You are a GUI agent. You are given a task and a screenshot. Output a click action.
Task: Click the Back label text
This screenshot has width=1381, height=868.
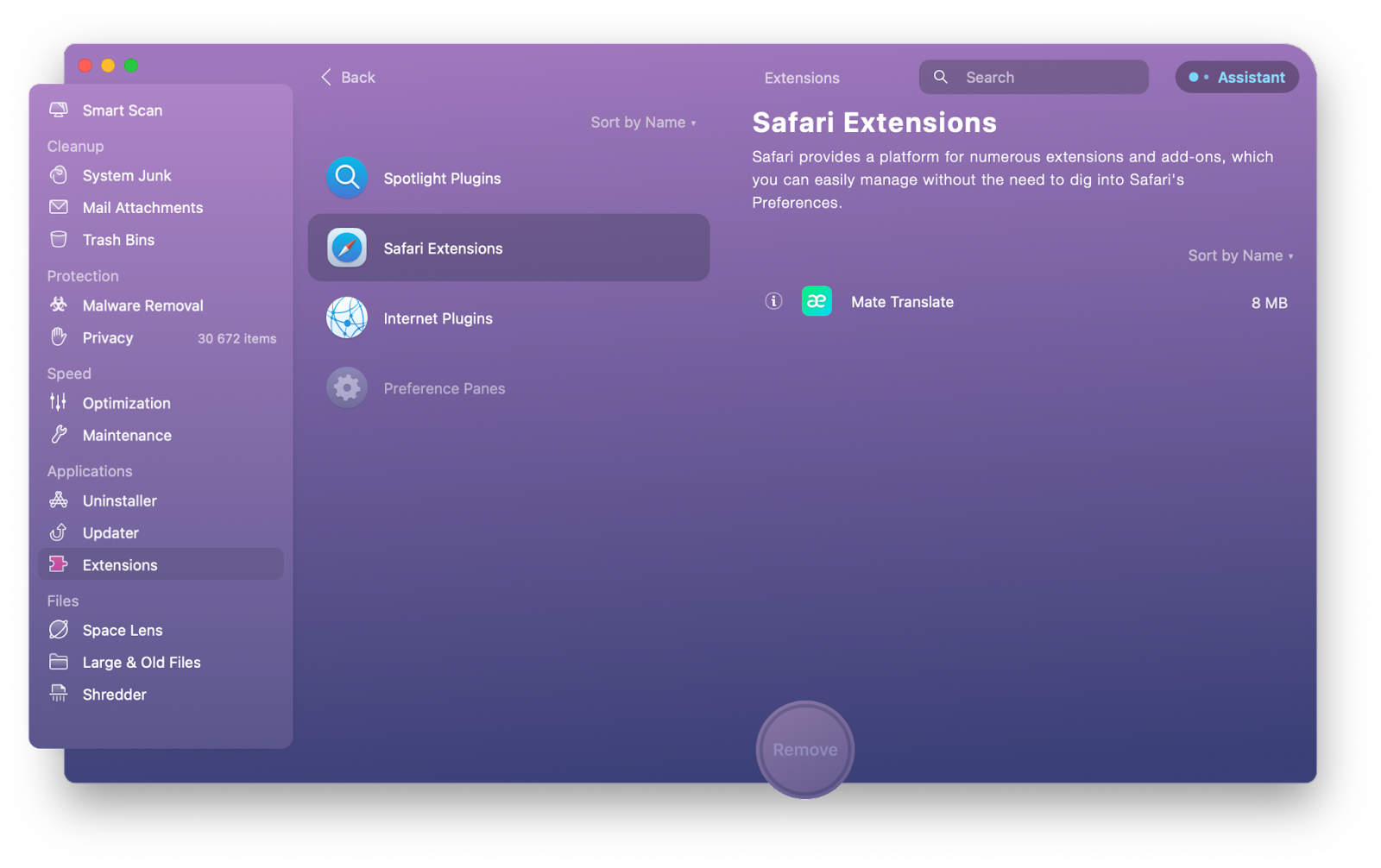[x=358, y=77]
